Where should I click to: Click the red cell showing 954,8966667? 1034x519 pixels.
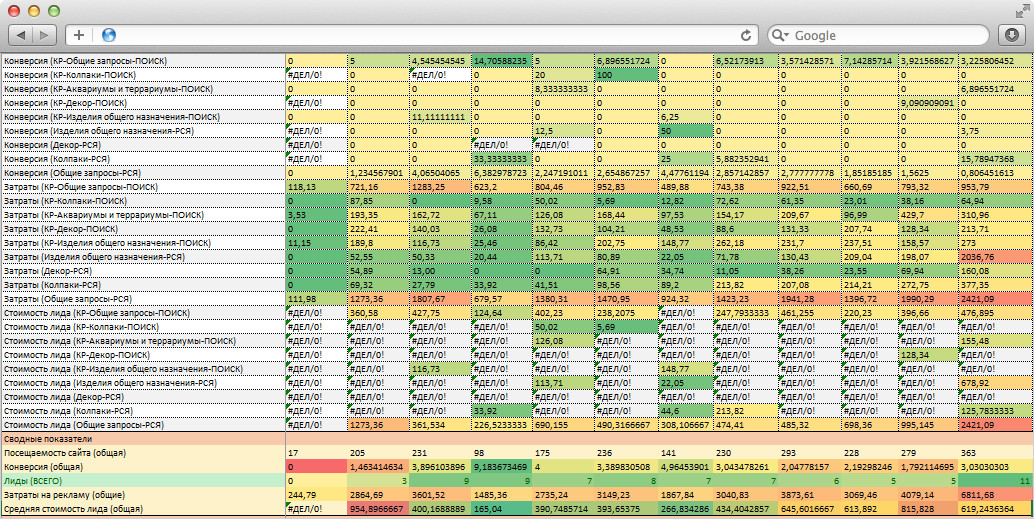point(377,510)
